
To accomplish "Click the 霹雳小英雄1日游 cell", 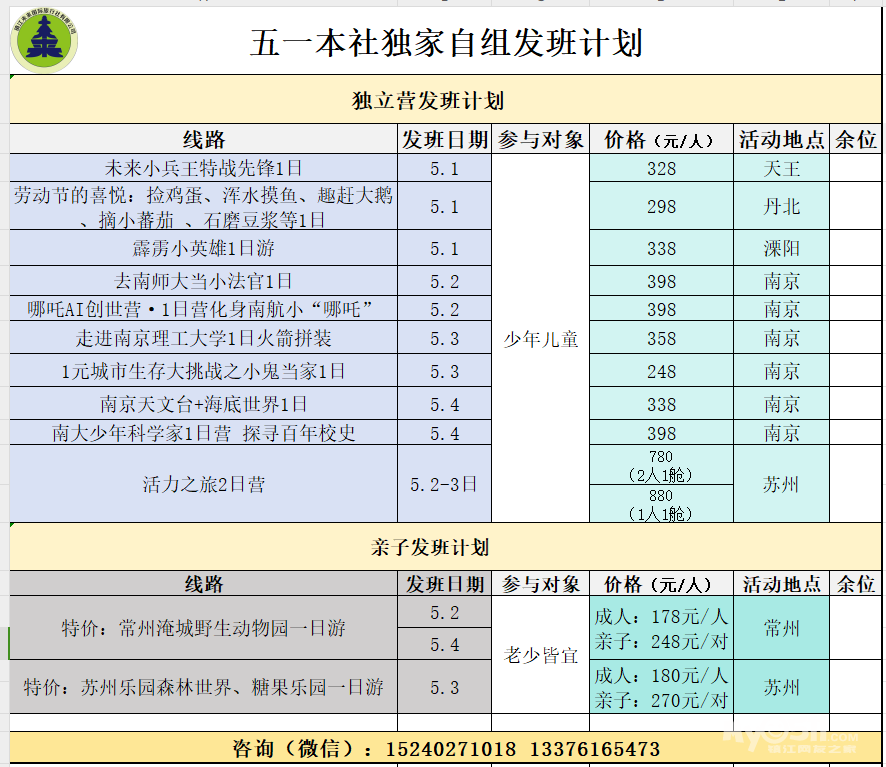I will [x=203, y=248].
